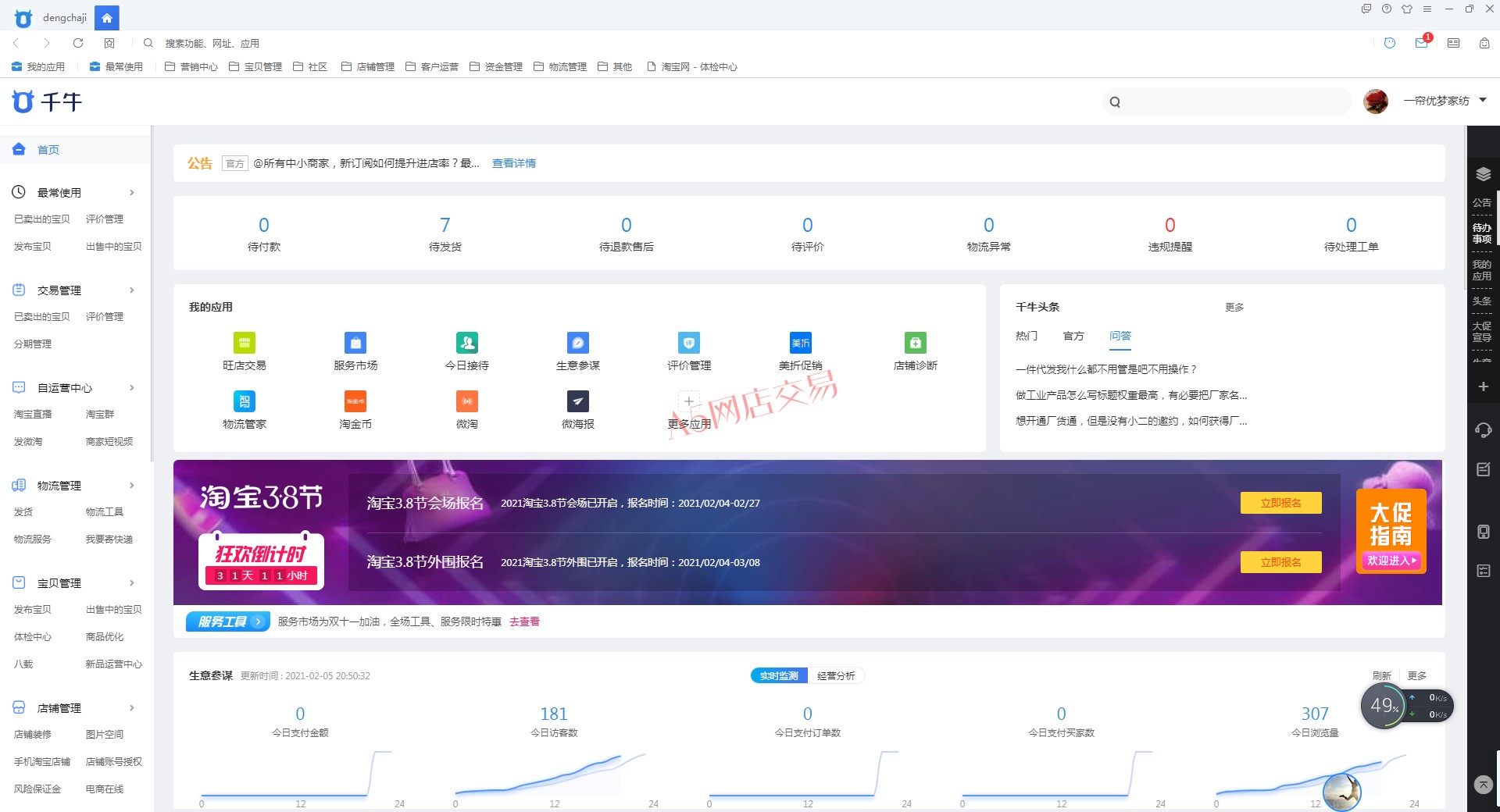The width and height of the screenshot is (1500, 812).
Task: Add more apps via 更多应用 plus
Action: click(x=689, y=401)
